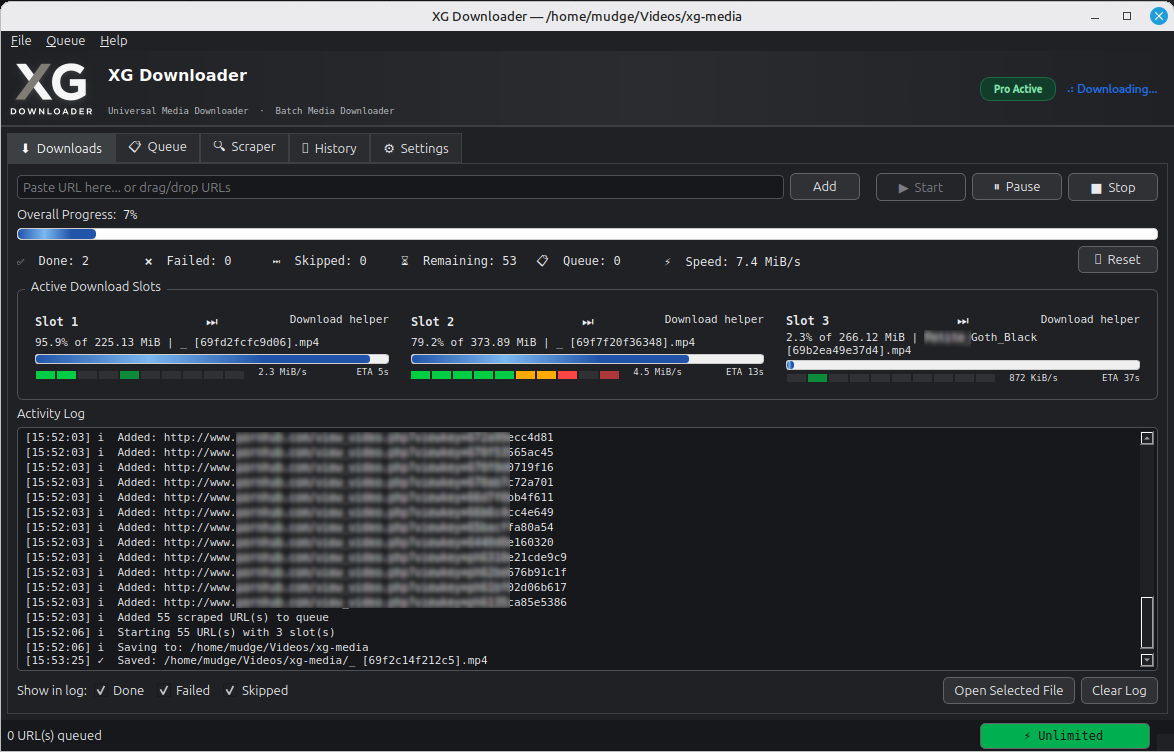This screenshot has height=752, width=1174.
Task: Open the Help menu
Action: 114,40
